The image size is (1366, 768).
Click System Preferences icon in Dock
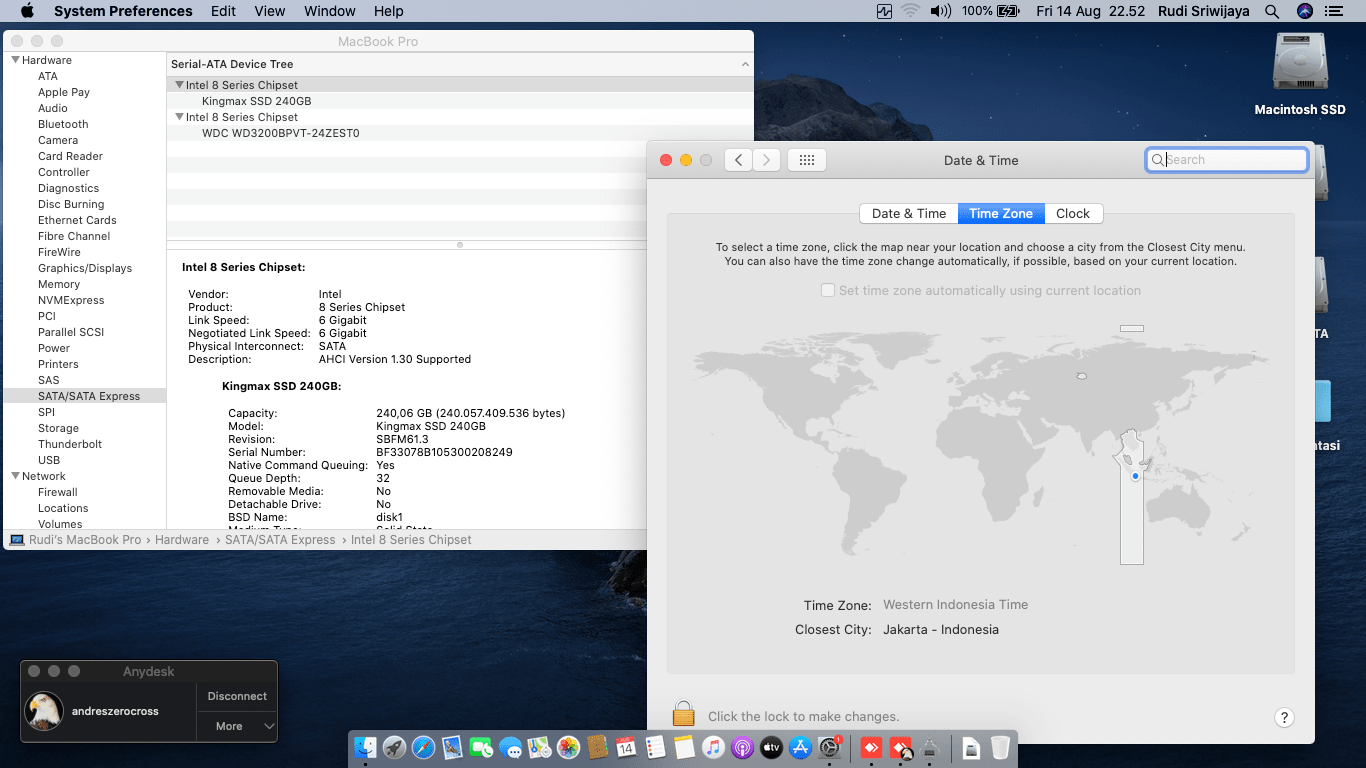(x=829, y=747)
